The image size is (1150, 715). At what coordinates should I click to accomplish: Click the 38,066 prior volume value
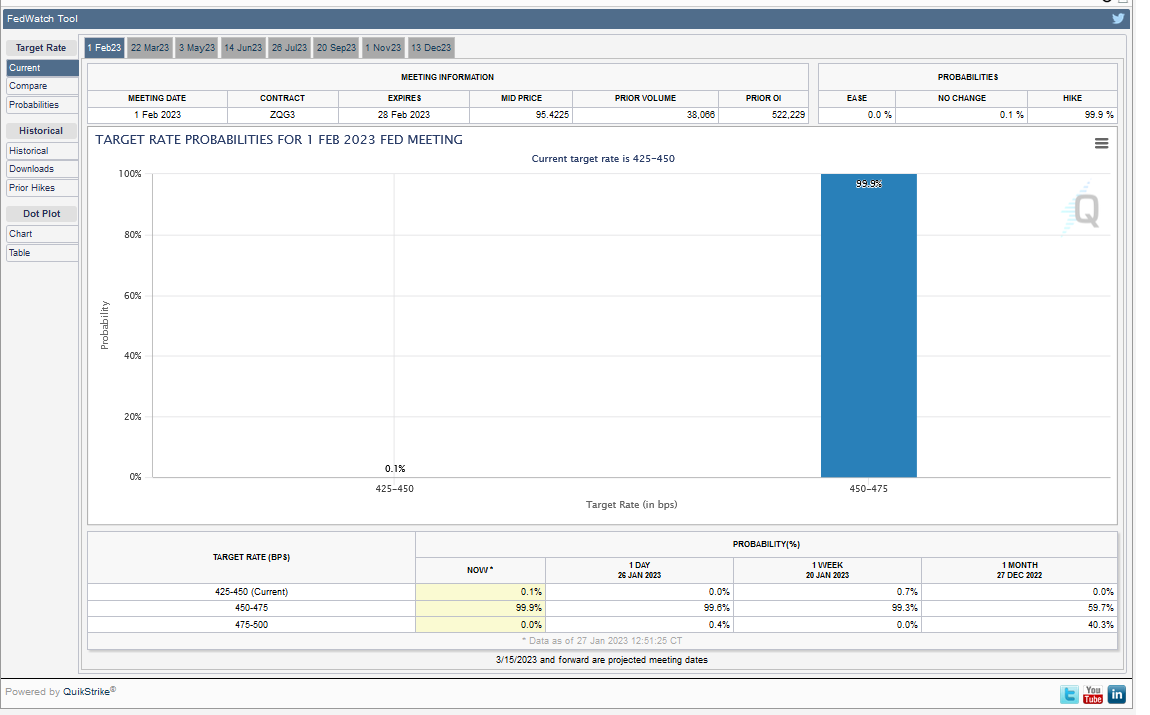(x=645, y=115)
